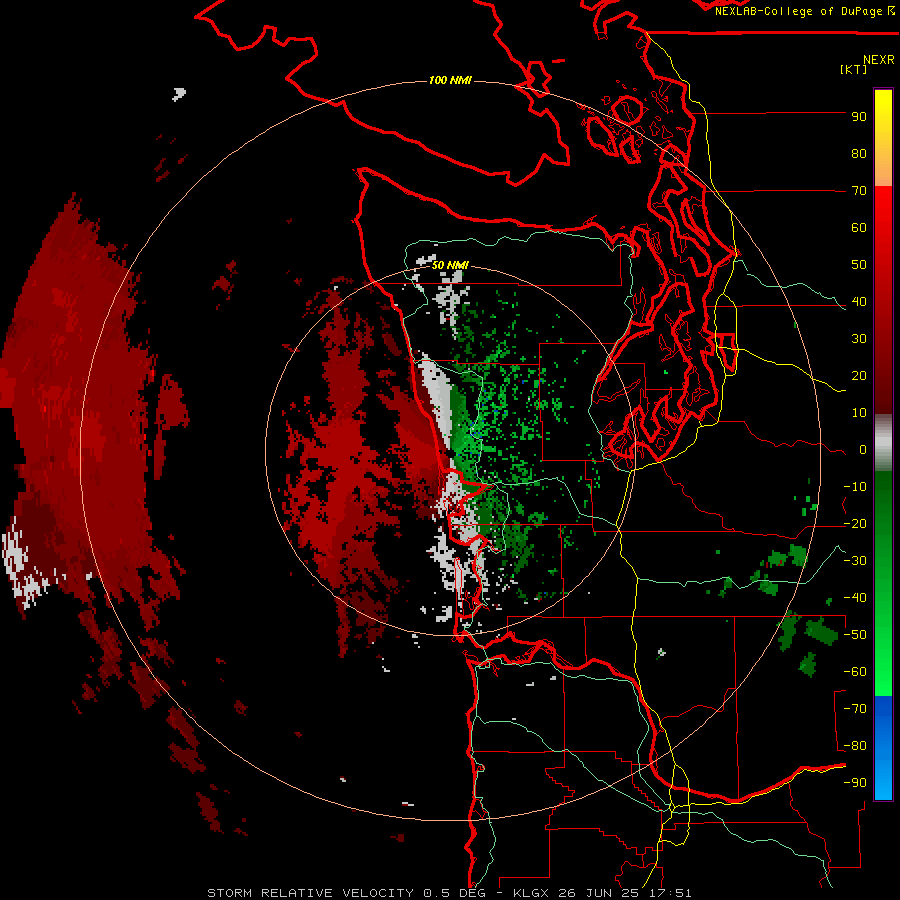Viewport: 900px width, 900px height.
Task: Click the -40 value on the legend
Action: pyautogui.click(x=855, y=598)
